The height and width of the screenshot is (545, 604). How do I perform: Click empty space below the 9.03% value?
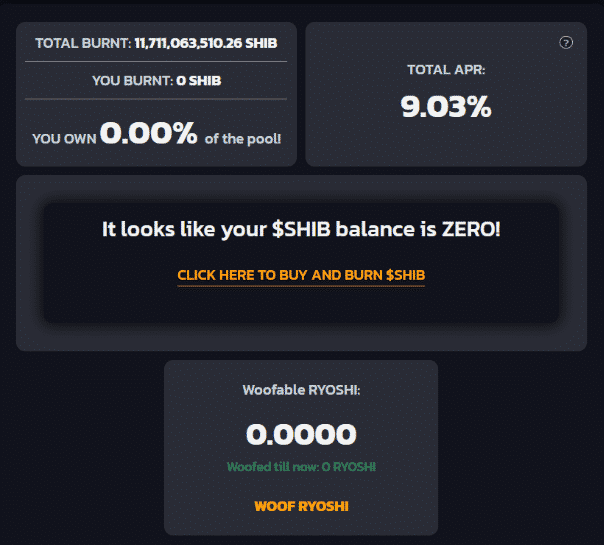click(446, 143)
